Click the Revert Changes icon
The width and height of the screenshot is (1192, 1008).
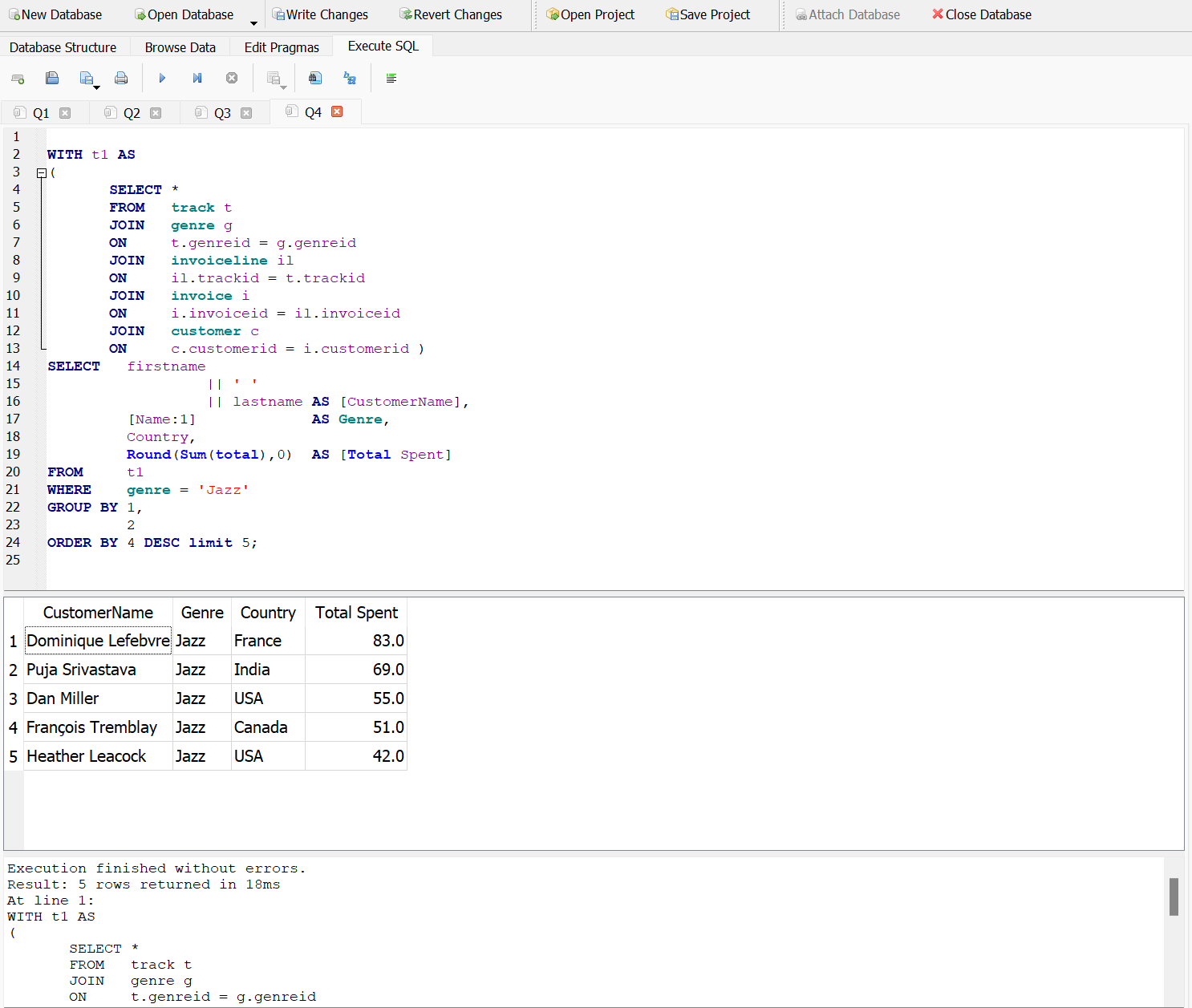[x=450, y=14]
